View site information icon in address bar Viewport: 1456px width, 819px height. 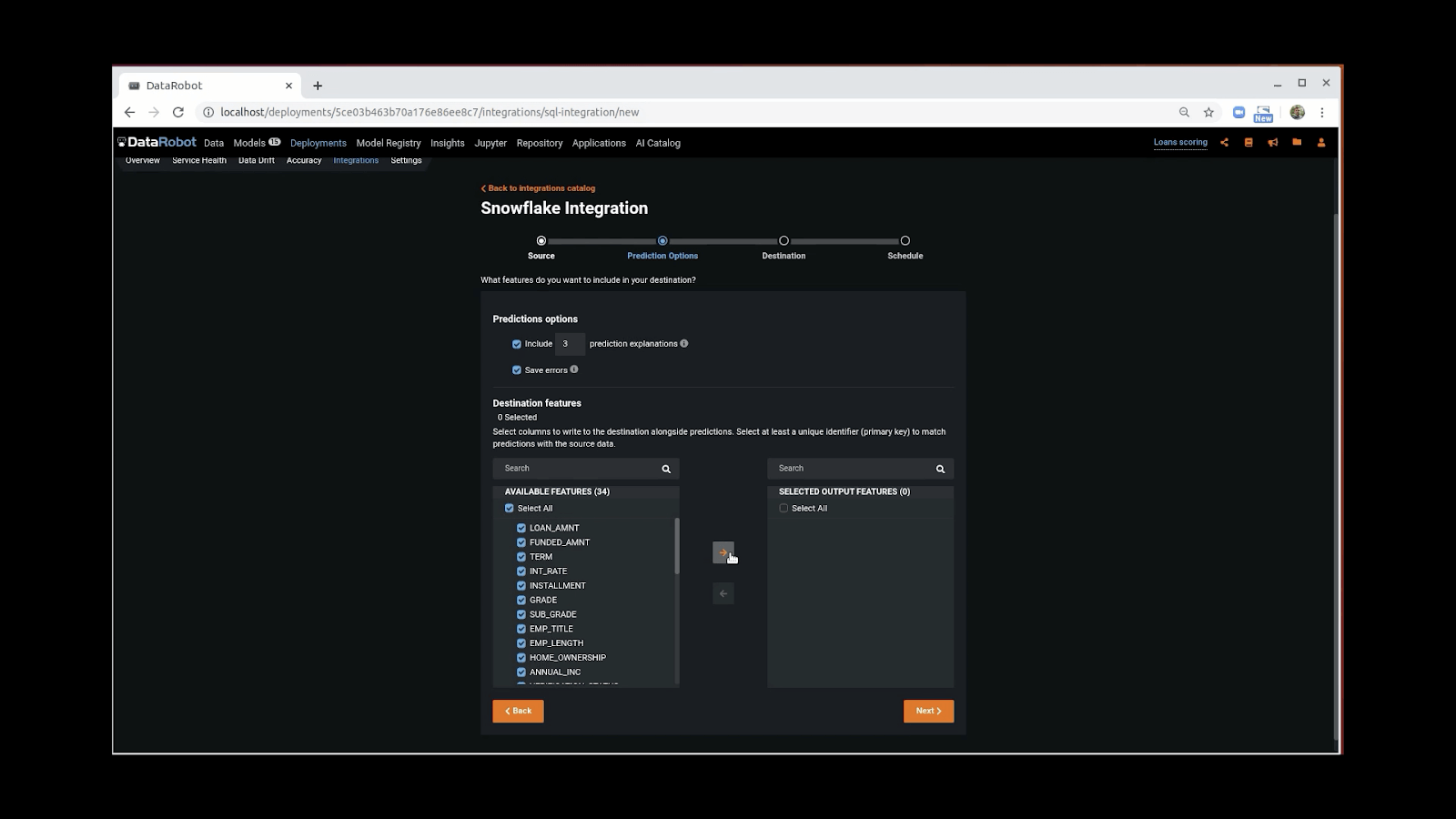point(208,112)
